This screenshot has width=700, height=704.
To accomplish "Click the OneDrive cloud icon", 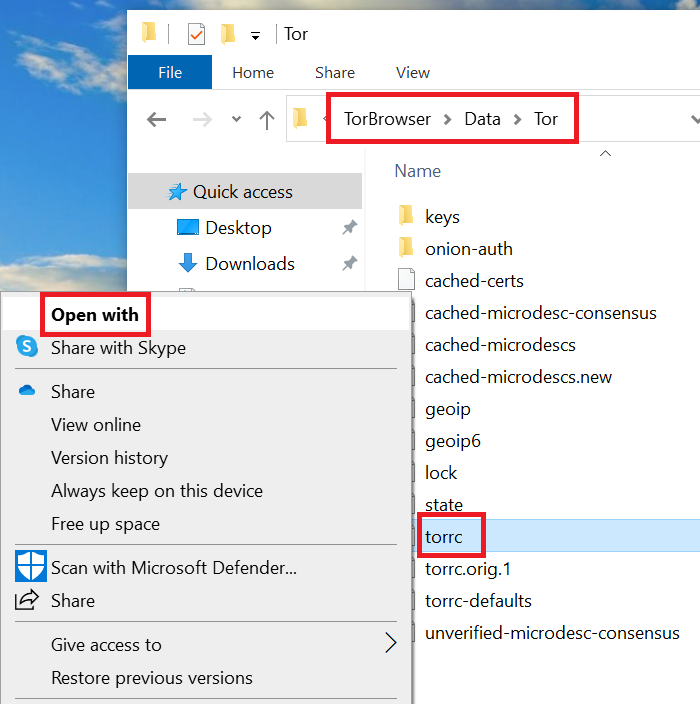I will point(27,390).
